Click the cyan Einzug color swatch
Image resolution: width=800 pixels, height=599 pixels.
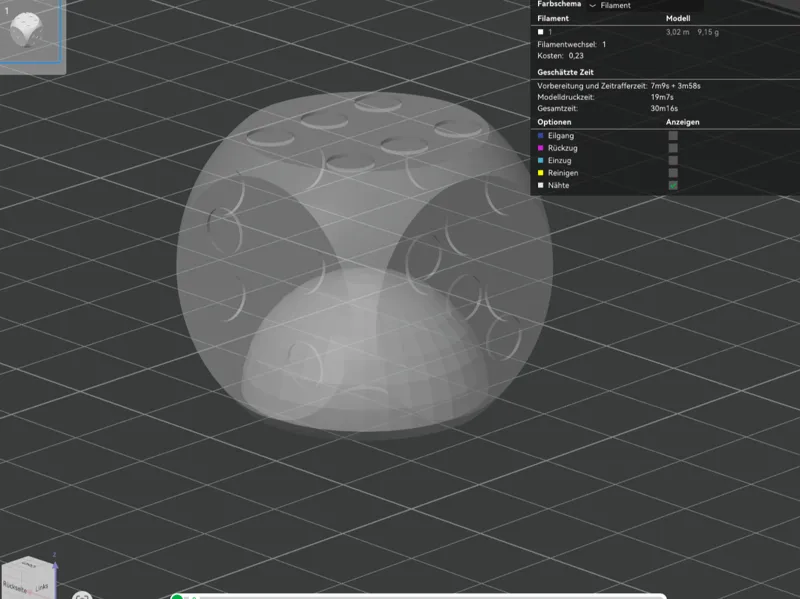coord(540,160)
